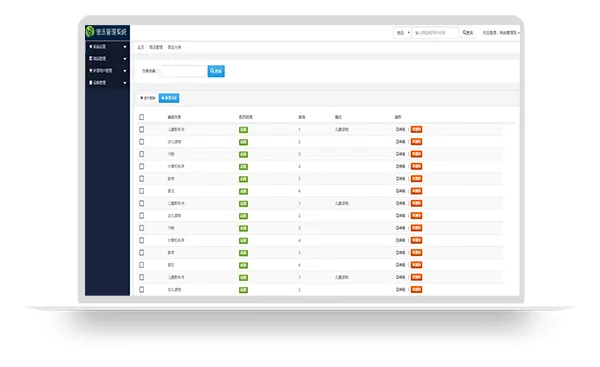Open the administrator account dropdown at top right

(x=501, y=33)
